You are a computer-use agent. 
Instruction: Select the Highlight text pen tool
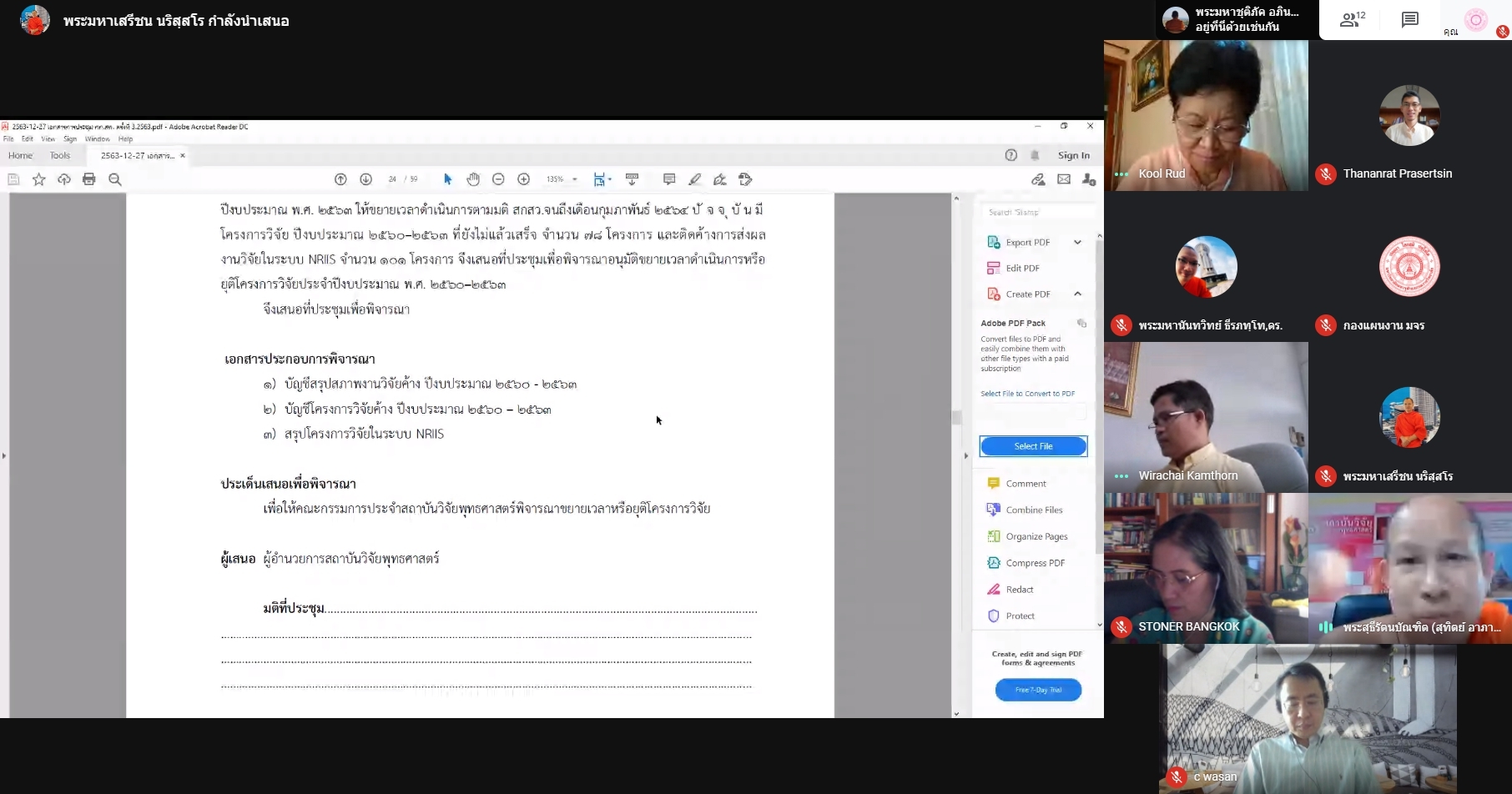pyautogui.click(x=694, y=179)
